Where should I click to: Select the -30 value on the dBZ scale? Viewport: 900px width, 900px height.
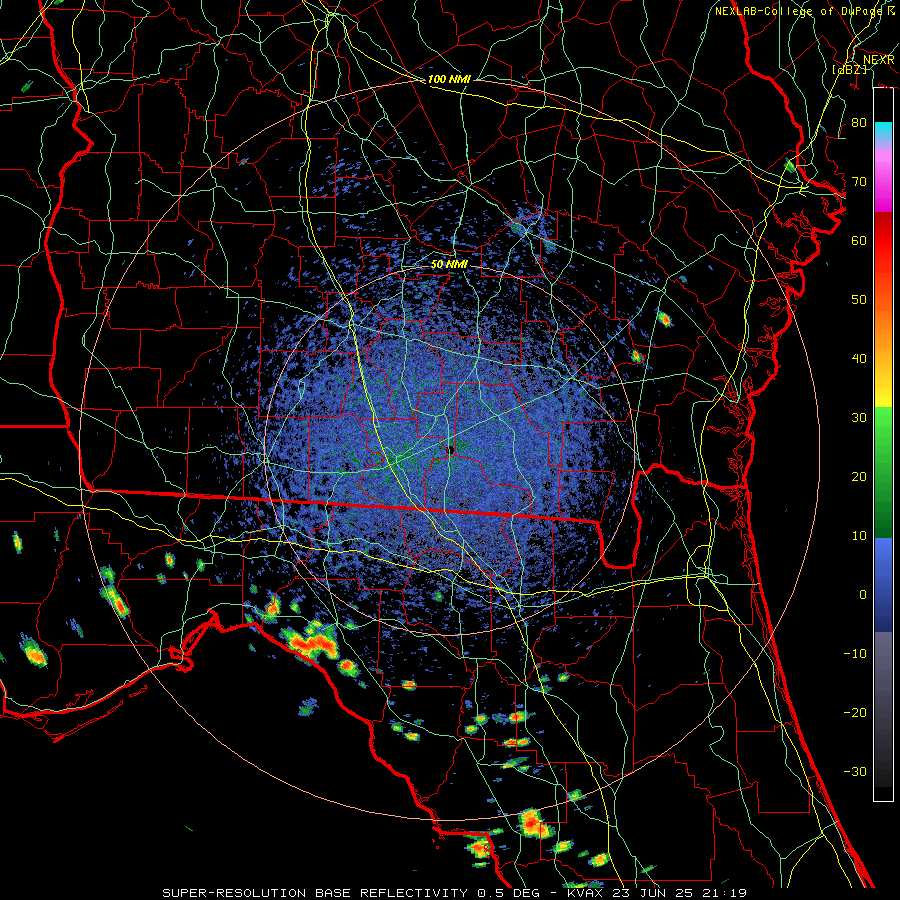click(855, 771)
